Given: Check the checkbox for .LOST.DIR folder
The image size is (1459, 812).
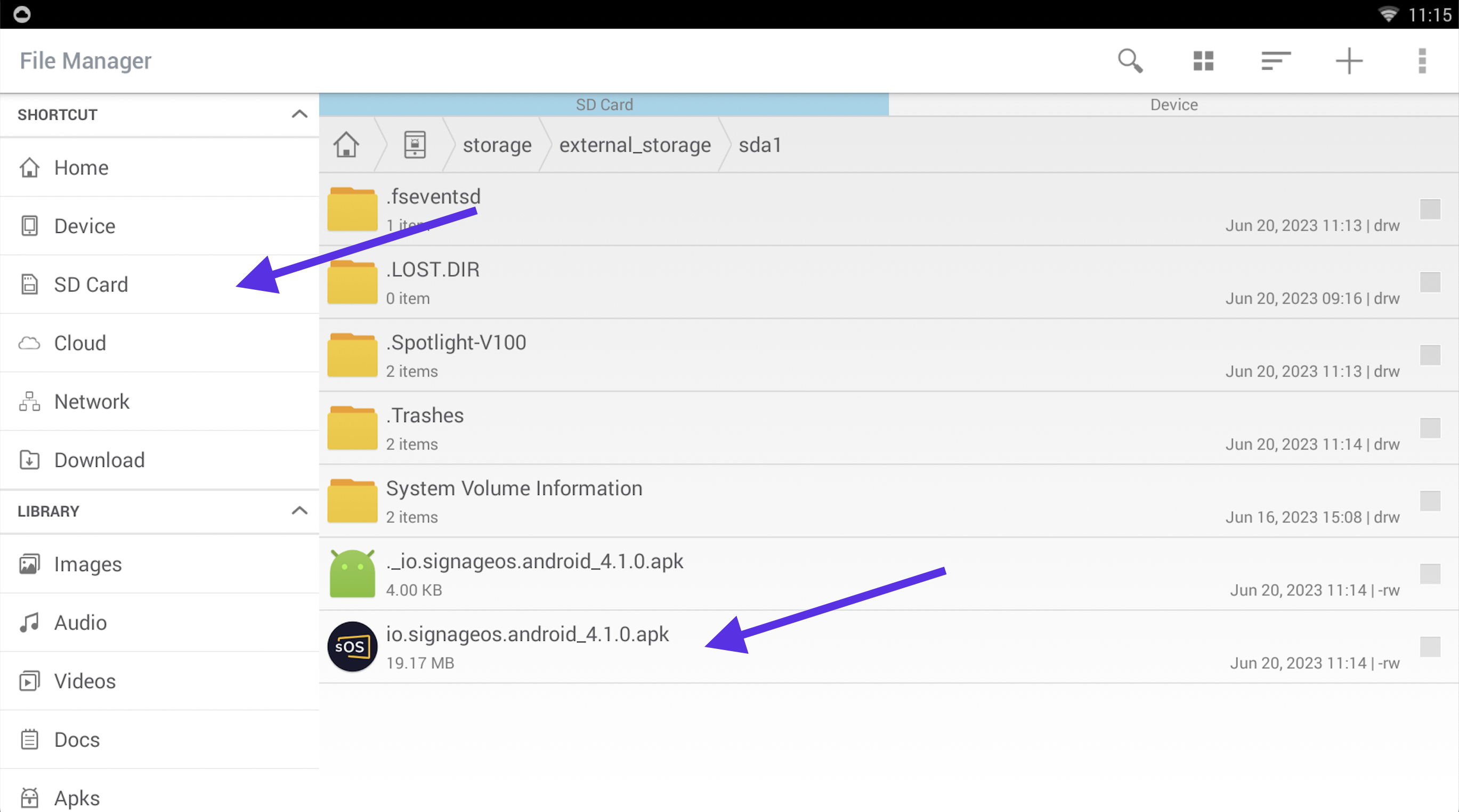Looking at the screenshot, I should (x=1430, y=282).
